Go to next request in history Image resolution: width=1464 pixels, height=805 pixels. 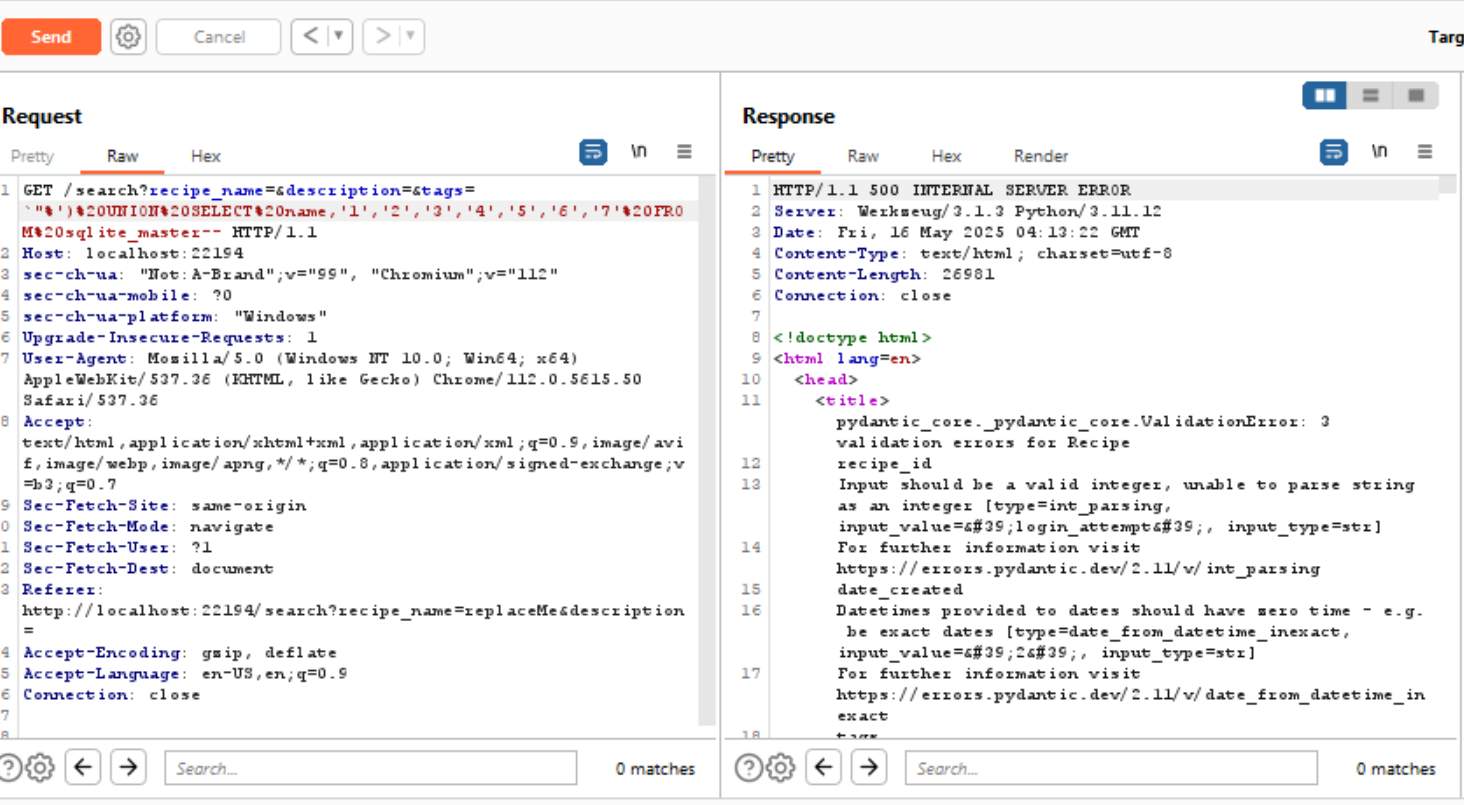coord(382,37)
